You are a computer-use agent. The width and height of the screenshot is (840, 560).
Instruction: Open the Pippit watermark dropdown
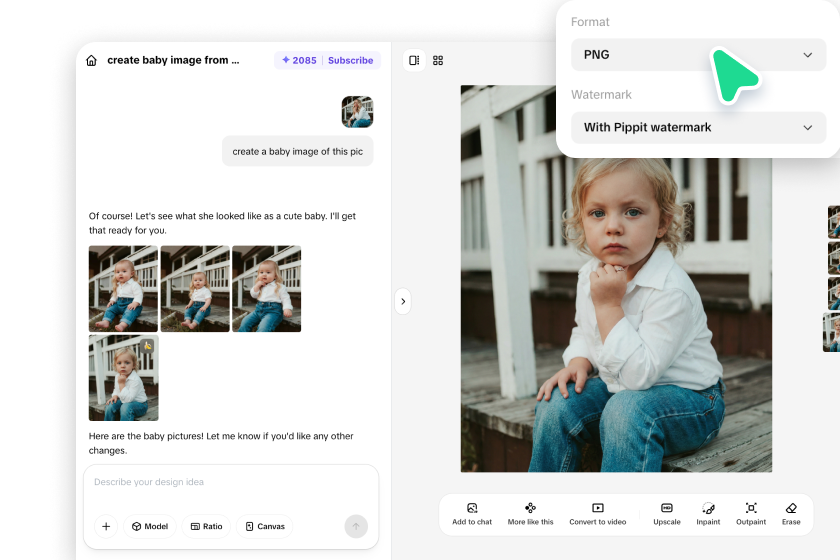[x=698, y=128]
